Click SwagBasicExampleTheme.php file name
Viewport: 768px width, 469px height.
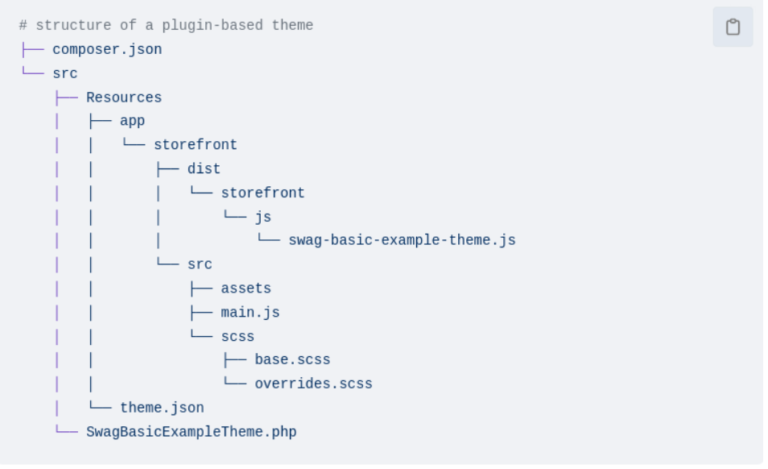191,431
